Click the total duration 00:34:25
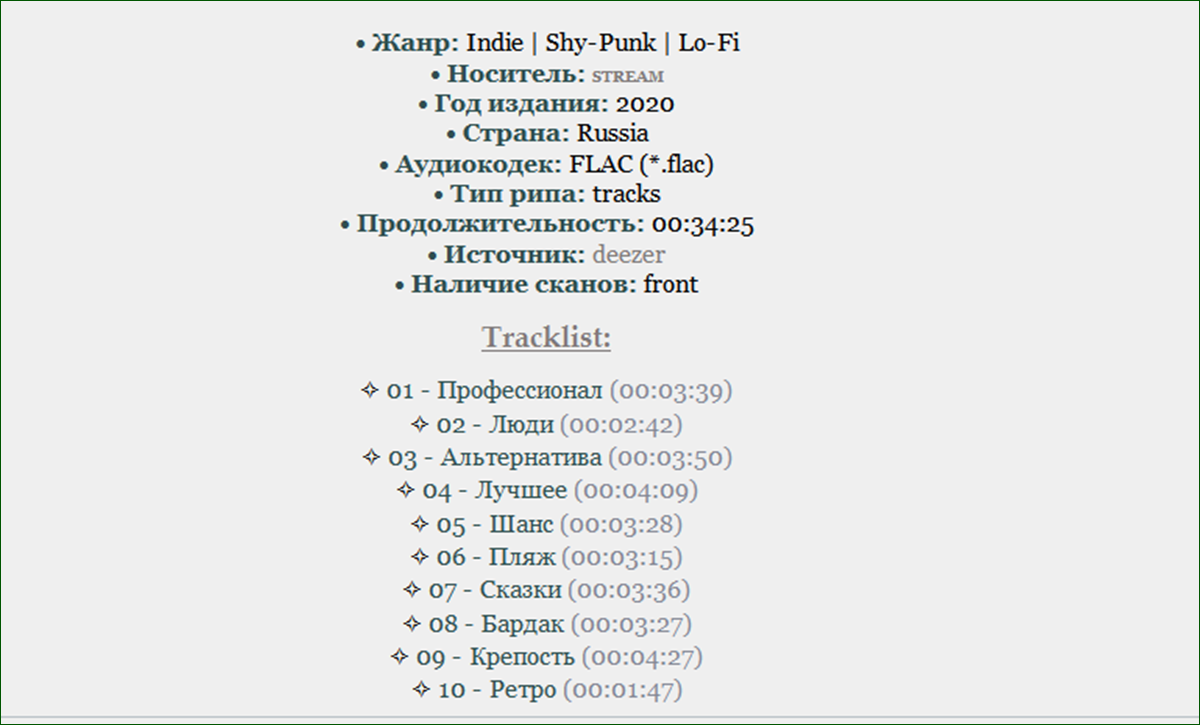 click(703, 224)
